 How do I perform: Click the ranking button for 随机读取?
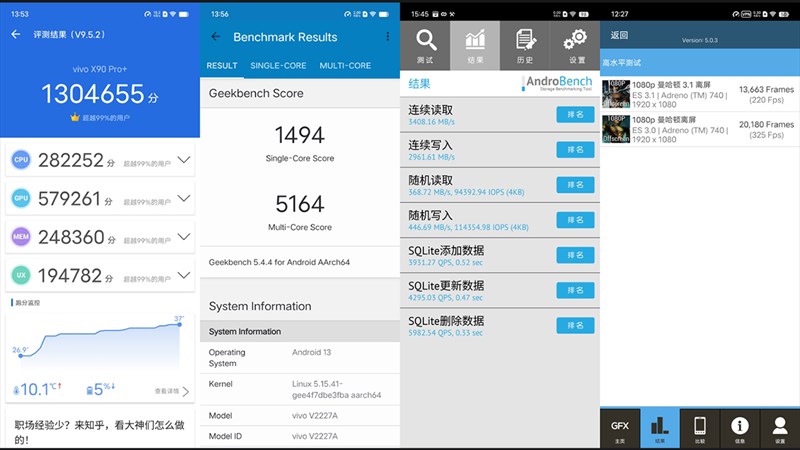(x=575, y=185)
